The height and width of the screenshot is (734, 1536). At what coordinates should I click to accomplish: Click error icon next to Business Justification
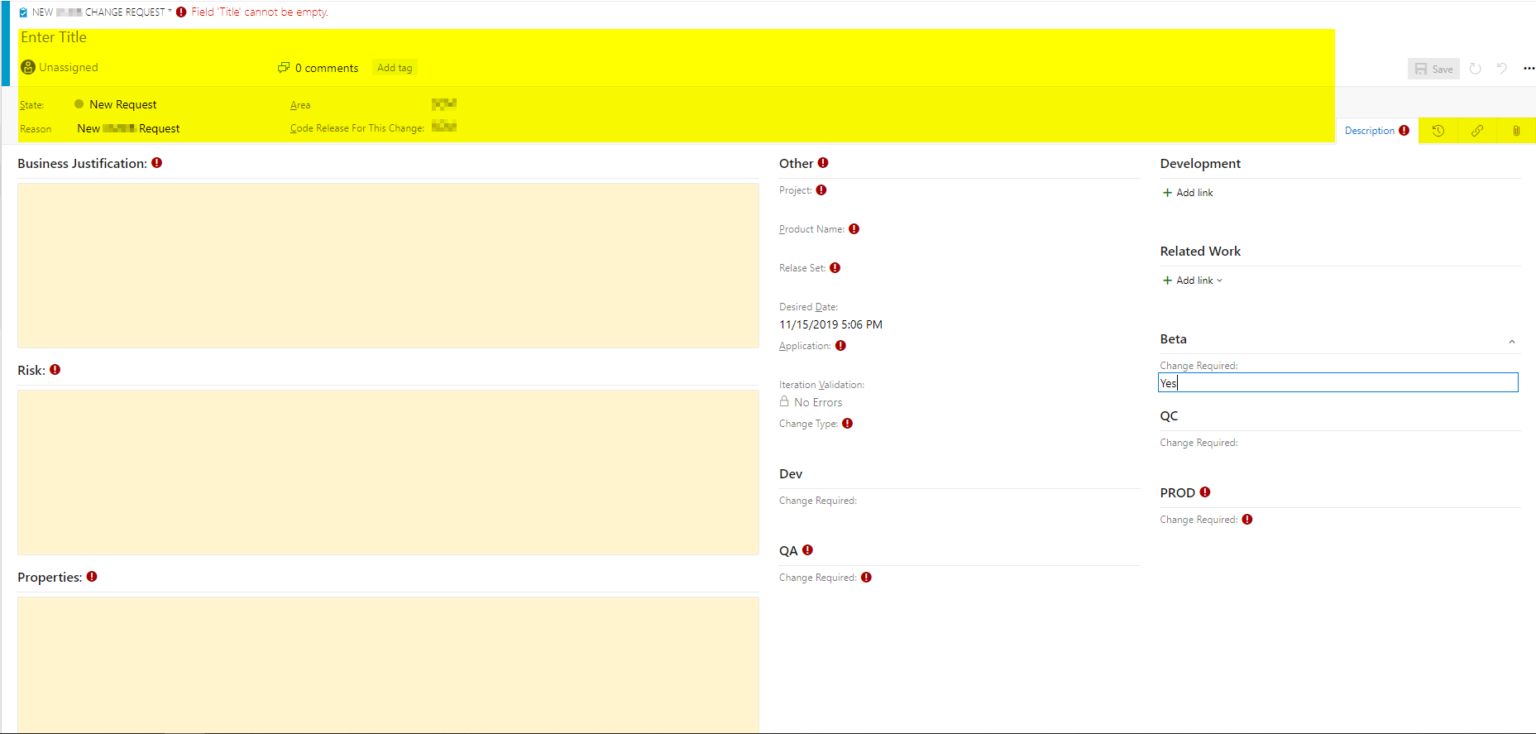pos(157,162)
